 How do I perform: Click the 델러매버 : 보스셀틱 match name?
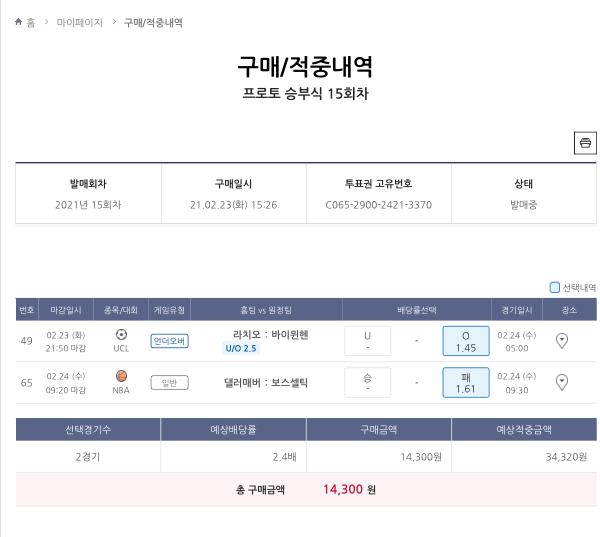pyautogui.click(x=266, y=382)
